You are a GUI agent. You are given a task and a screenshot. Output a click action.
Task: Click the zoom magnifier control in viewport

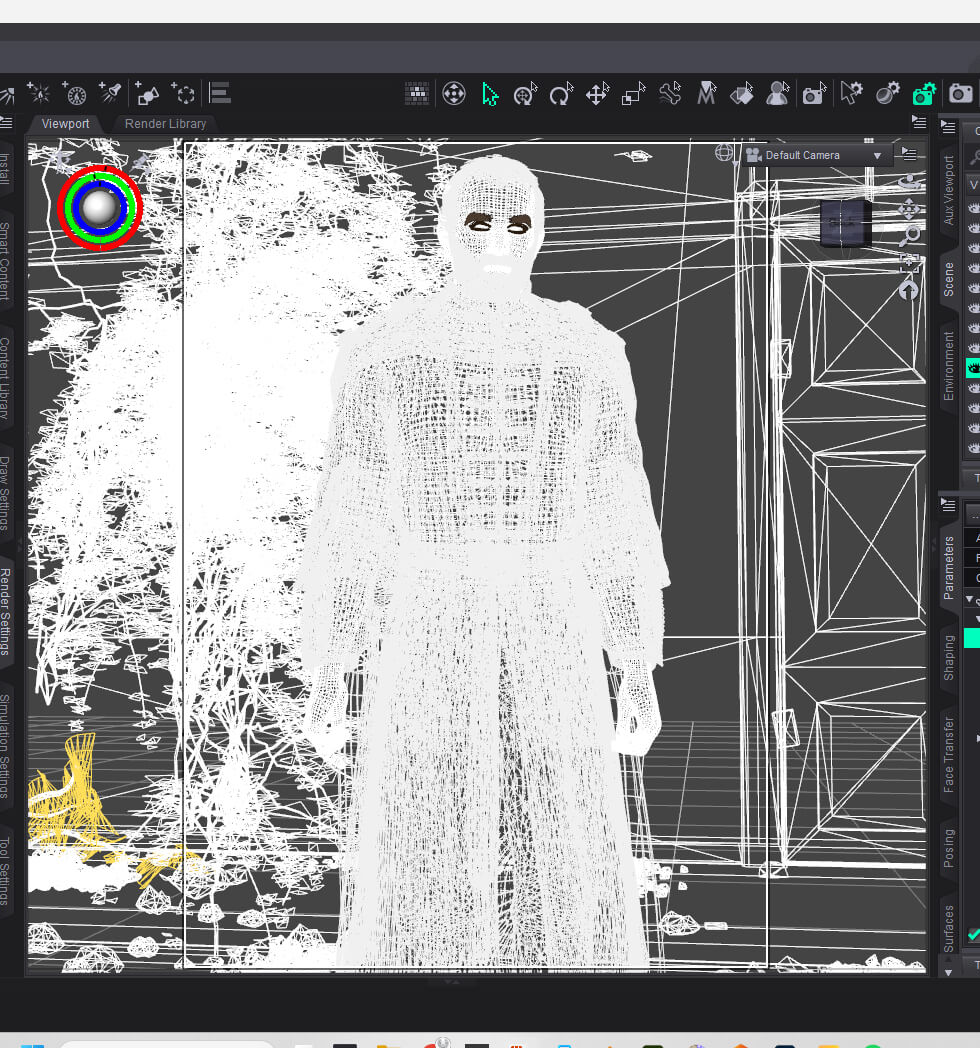(909, 235)
